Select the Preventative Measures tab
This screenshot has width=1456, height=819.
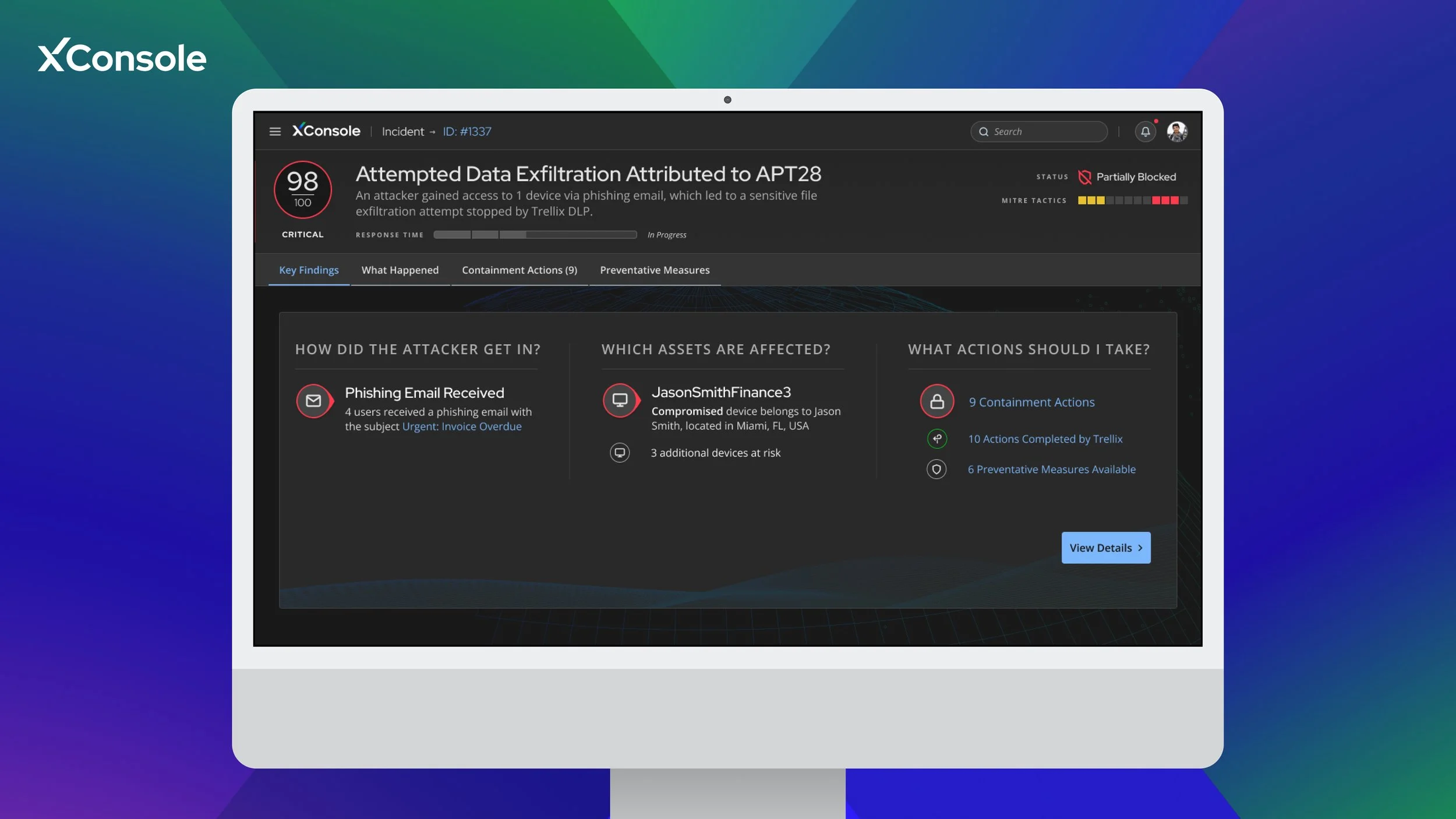click(655, 270)
